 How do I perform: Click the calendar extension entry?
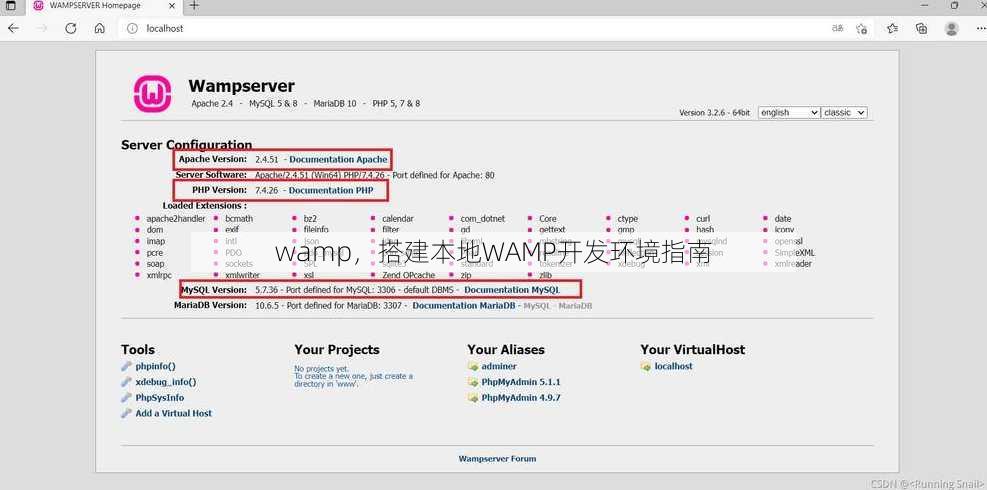(x=398, y=219)
